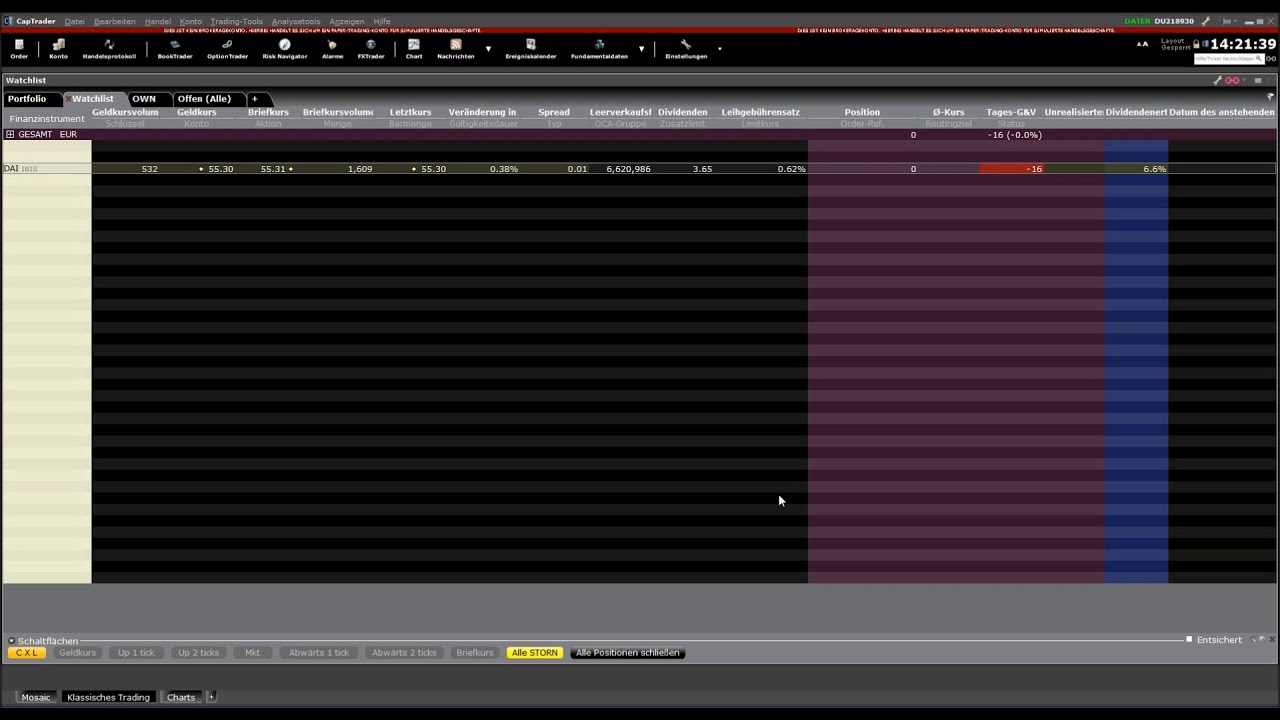Click Alle Positionen schließen button
Screen dimensions: 1280x720
coord(628,653)
